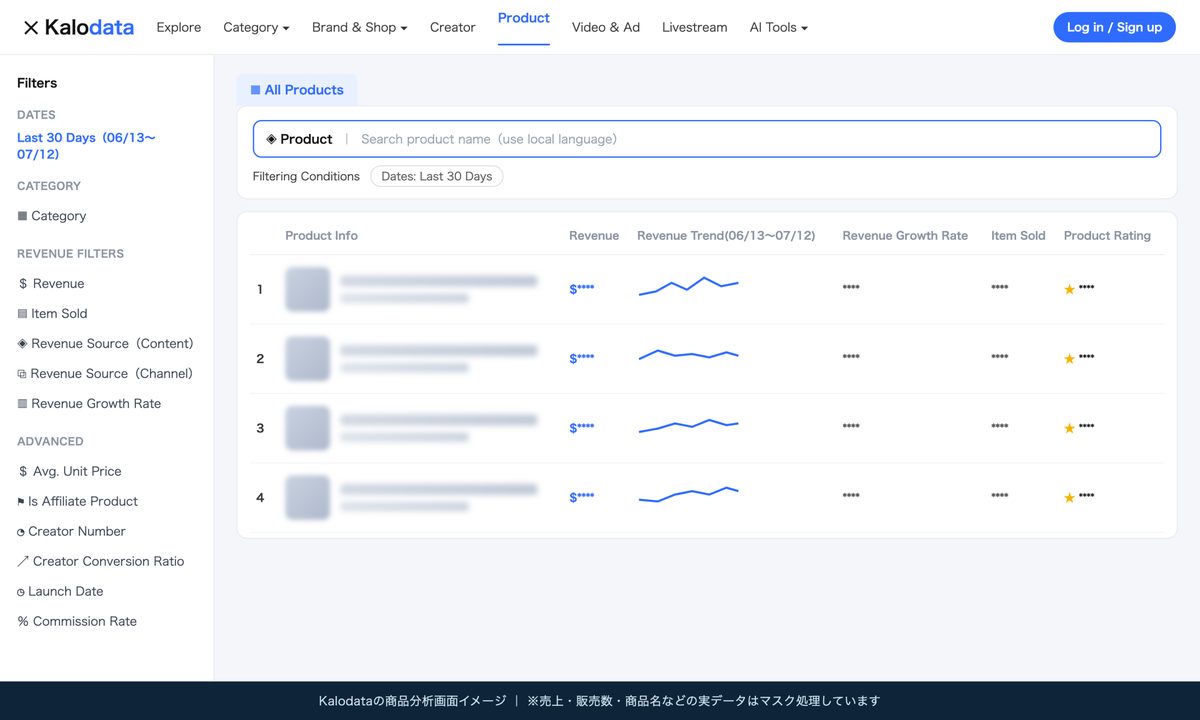The image size is (1200, 720).
Task: Click the dollar icon beside Revenue filter
Action: pyautogui.click(x=23, y=284)
